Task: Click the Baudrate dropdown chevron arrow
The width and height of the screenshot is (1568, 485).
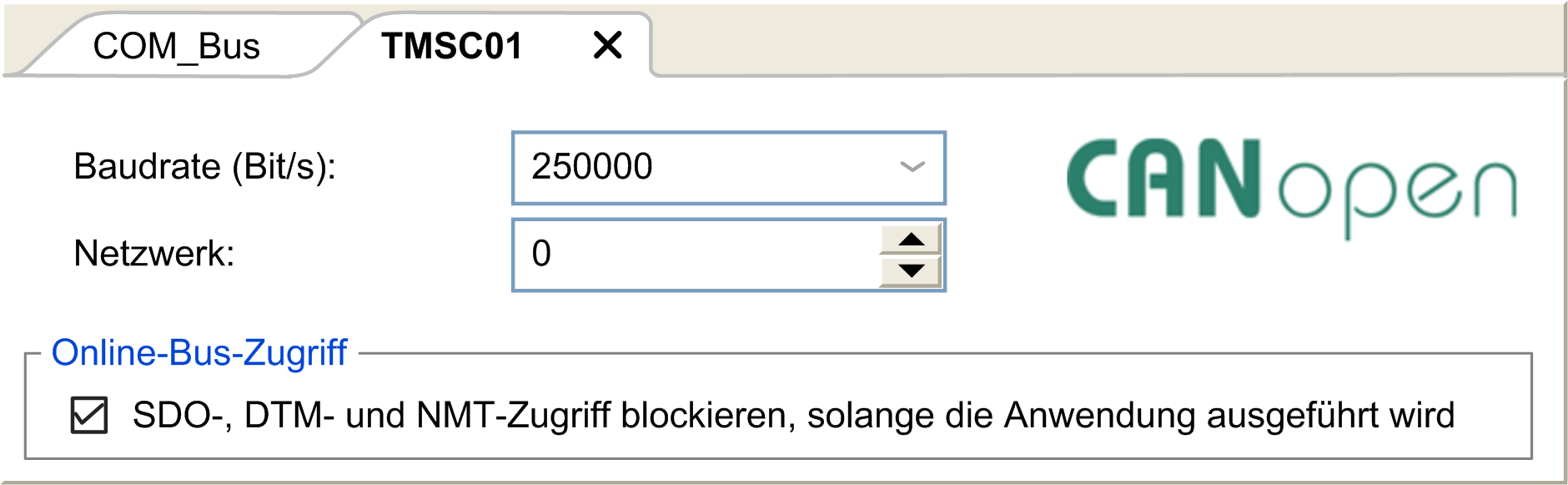Action: [x=912, y=167]
